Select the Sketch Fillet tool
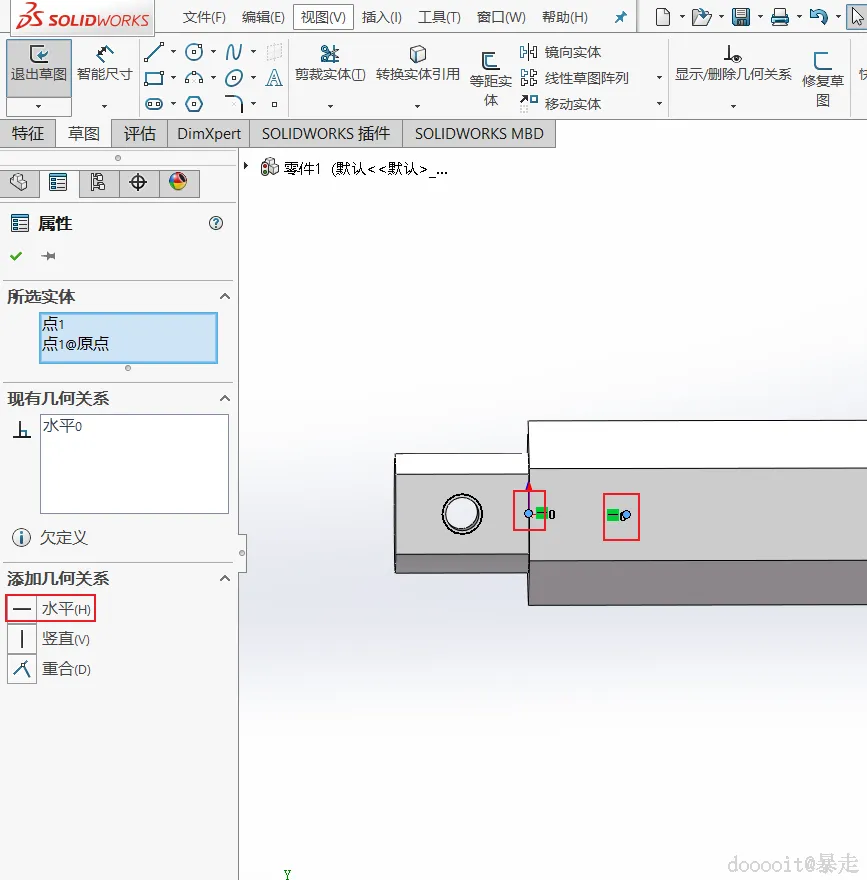The height and width of the screenshot is (880, 867). point(235,104)
